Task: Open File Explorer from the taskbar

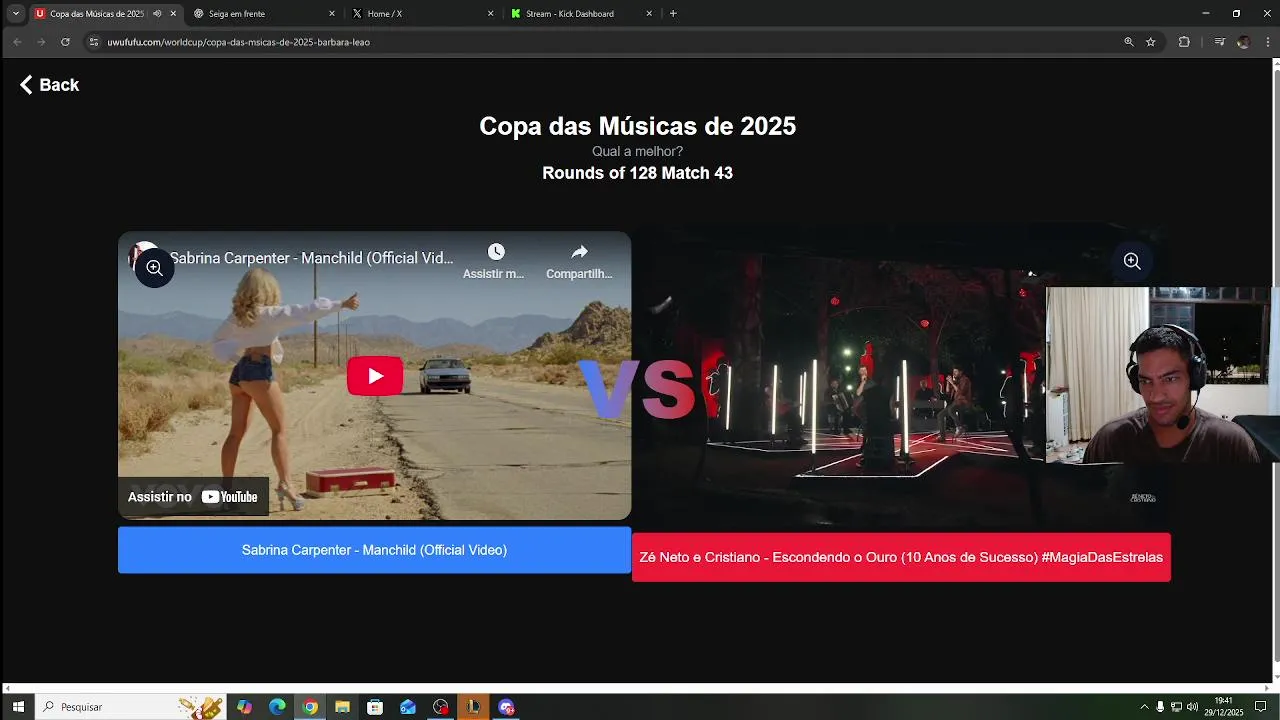Action: (x=342, y=707)
